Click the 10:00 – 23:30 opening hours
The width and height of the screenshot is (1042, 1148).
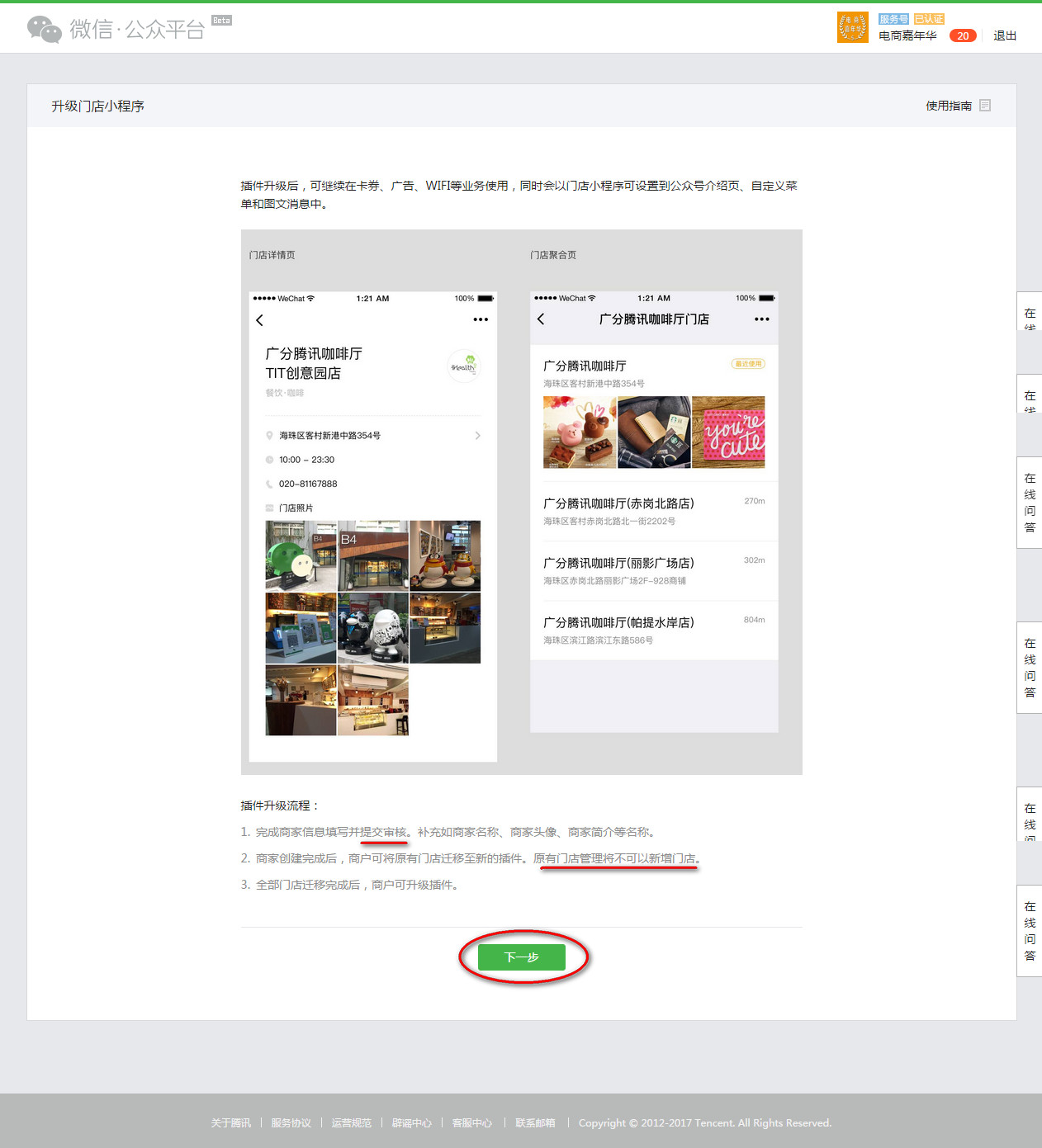(306, 460)
